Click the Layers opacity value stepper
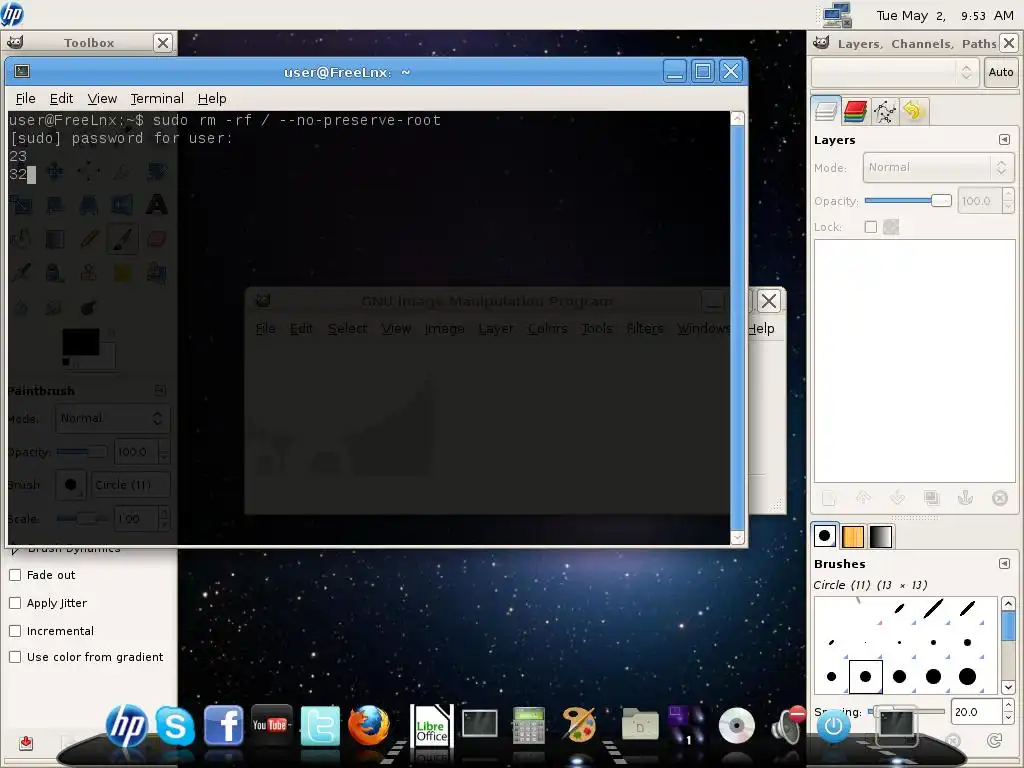Image resolution: width=1024 pixels, height=768 pixels. [x=1008, y=201]
